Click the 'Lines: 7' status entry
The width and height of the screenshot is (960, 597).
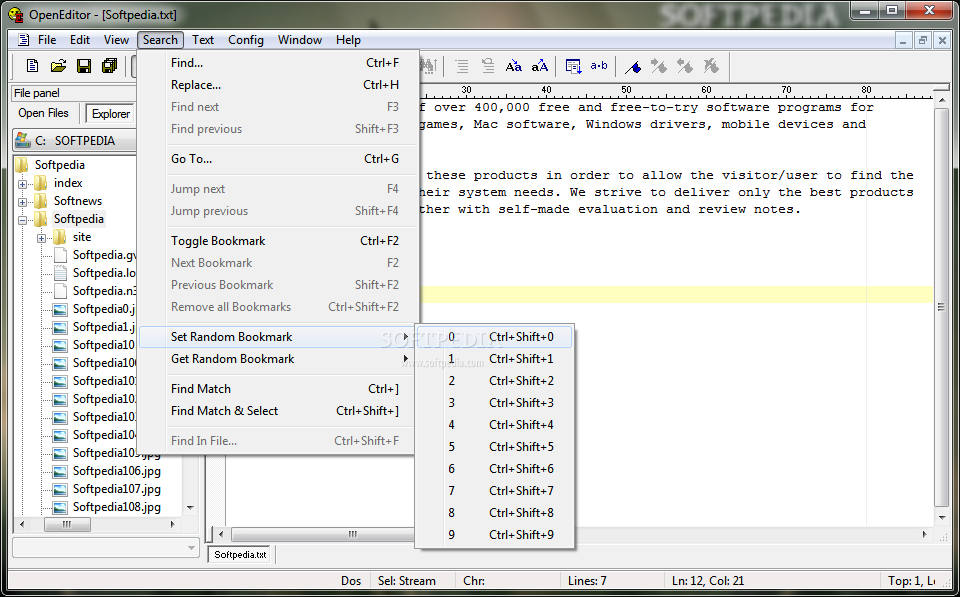click(587, 580)
